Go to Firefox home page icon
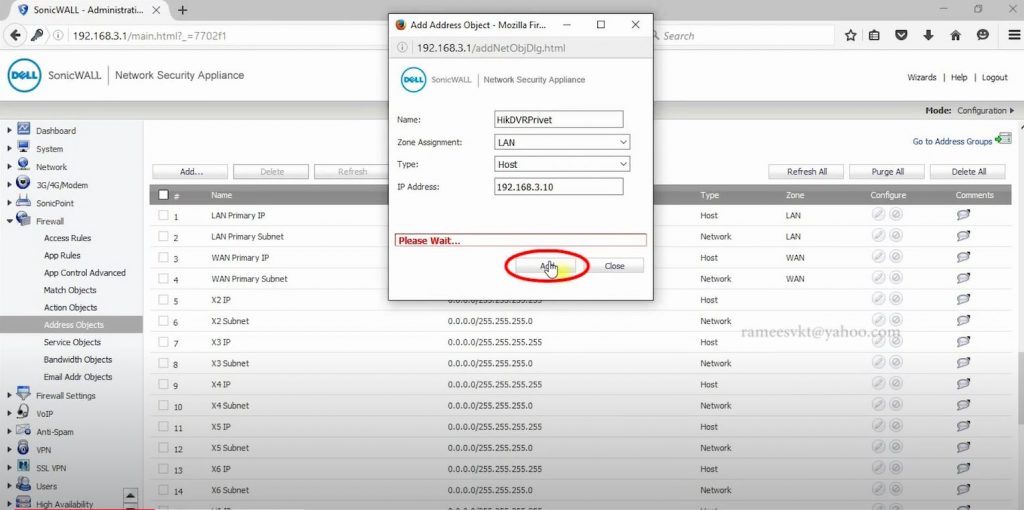The height and width of the screenshot is (510, 1024). (x=955, y=36)
